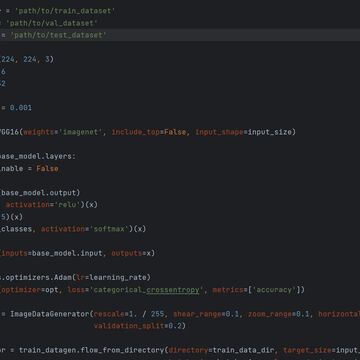Click the base_model.layers: text

point(37,156)
